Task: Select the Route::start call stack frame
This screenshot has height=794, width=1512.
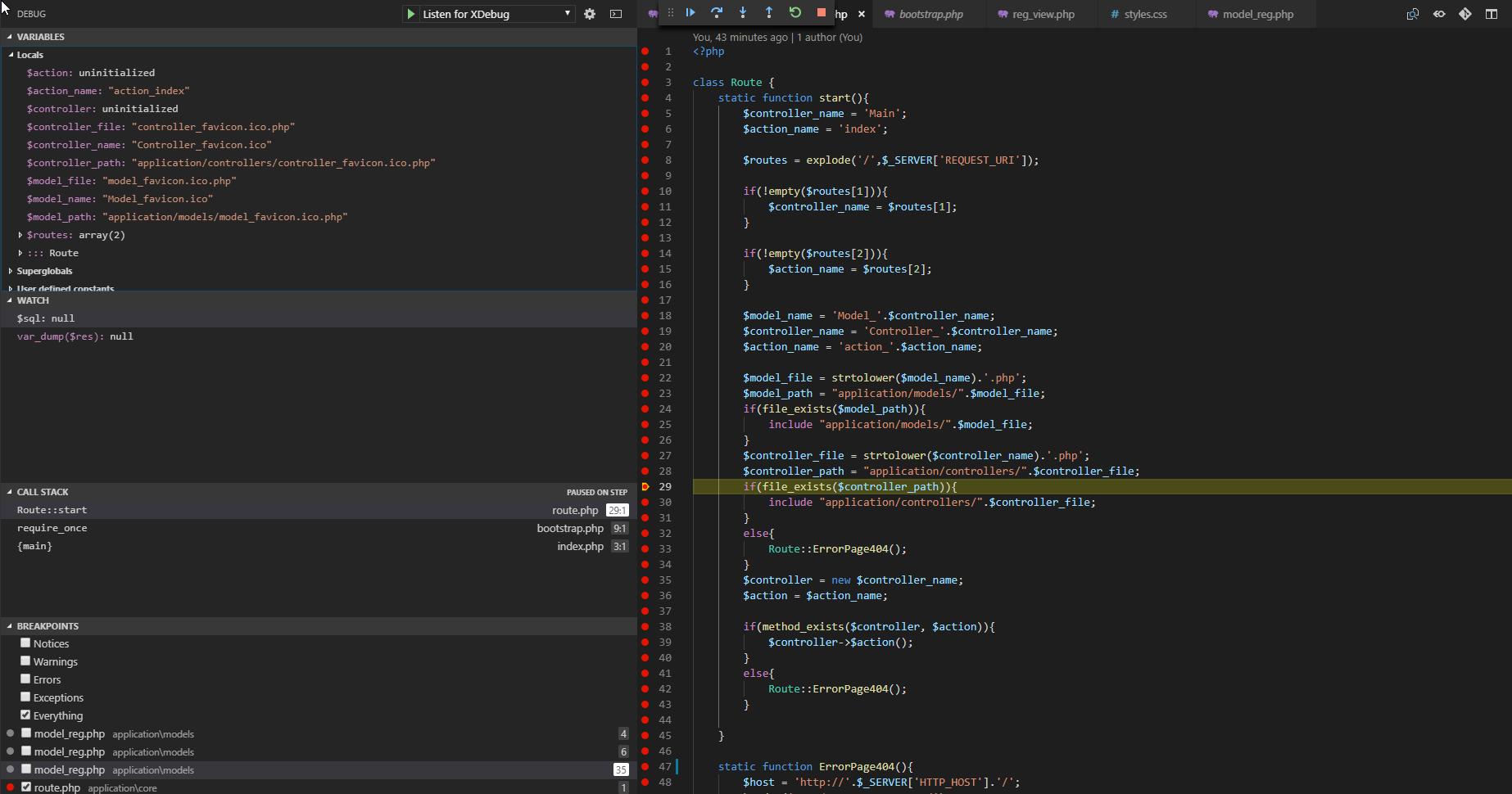Action: tap(319, 510)
